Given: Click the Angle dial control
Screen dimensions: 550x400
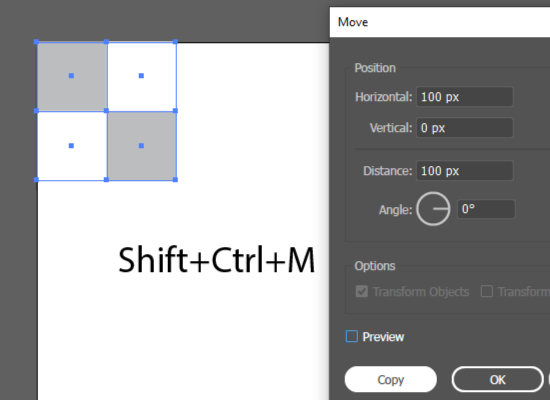Looking at the screenshot, I should coord(433,209).
